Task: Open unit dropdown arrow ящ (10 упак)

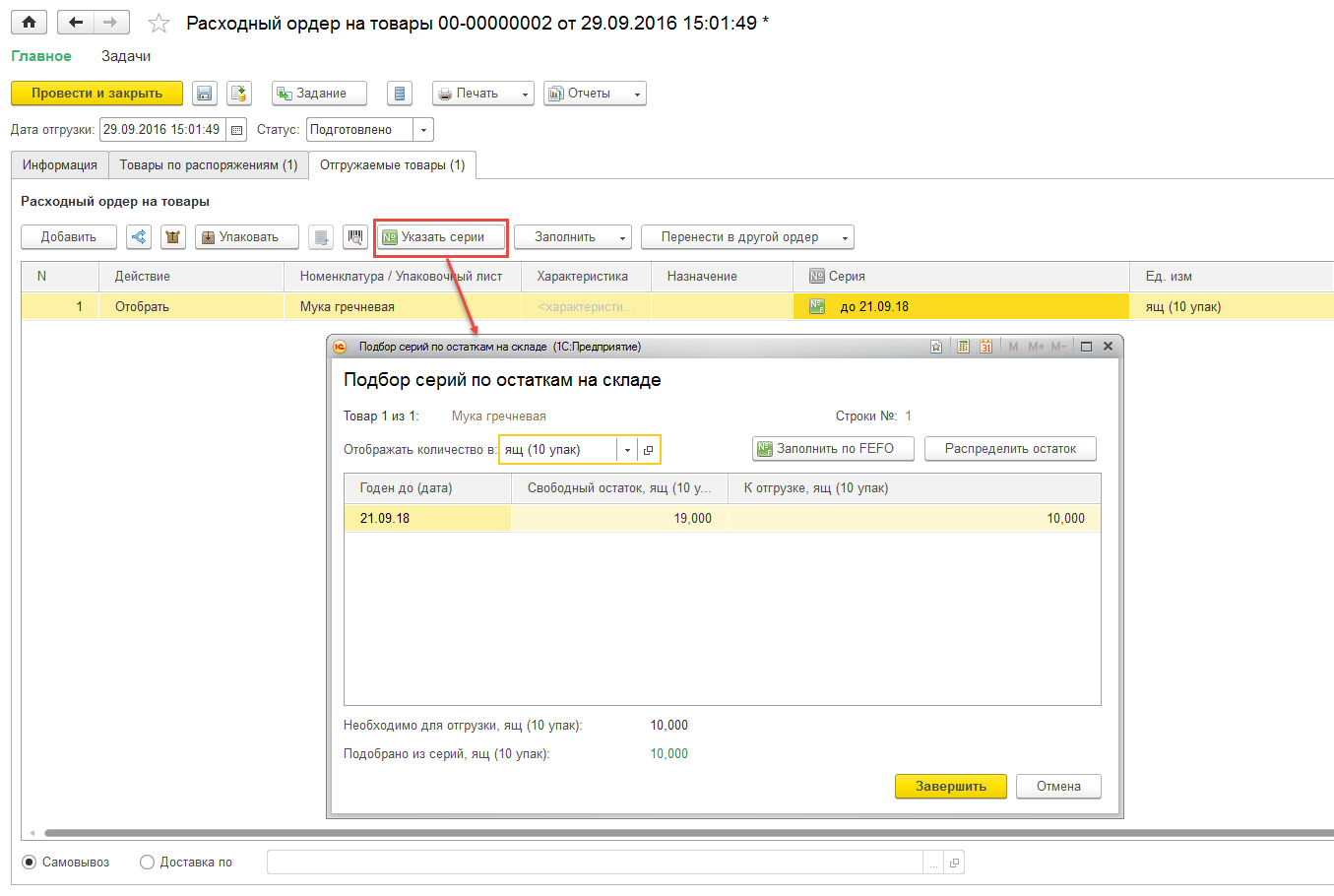Action: click(627, 450)
